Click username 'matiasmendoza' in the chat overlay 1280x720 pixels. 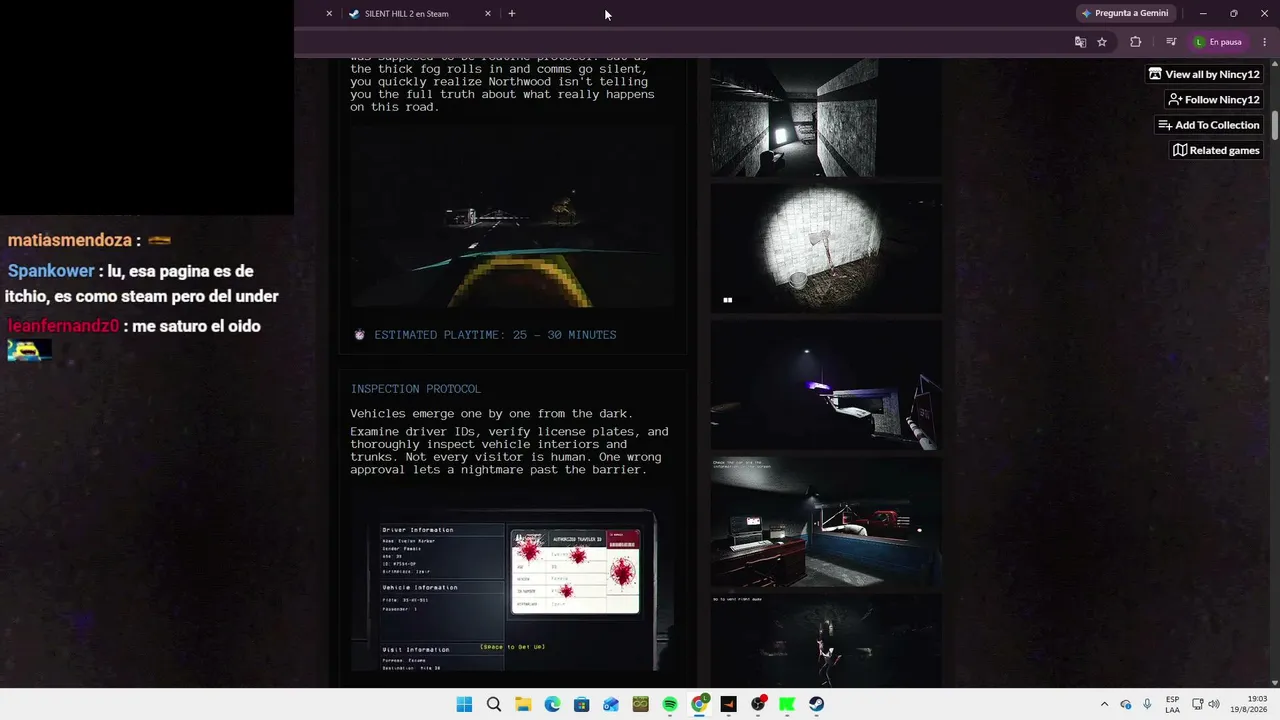click(x=70, y=241)
